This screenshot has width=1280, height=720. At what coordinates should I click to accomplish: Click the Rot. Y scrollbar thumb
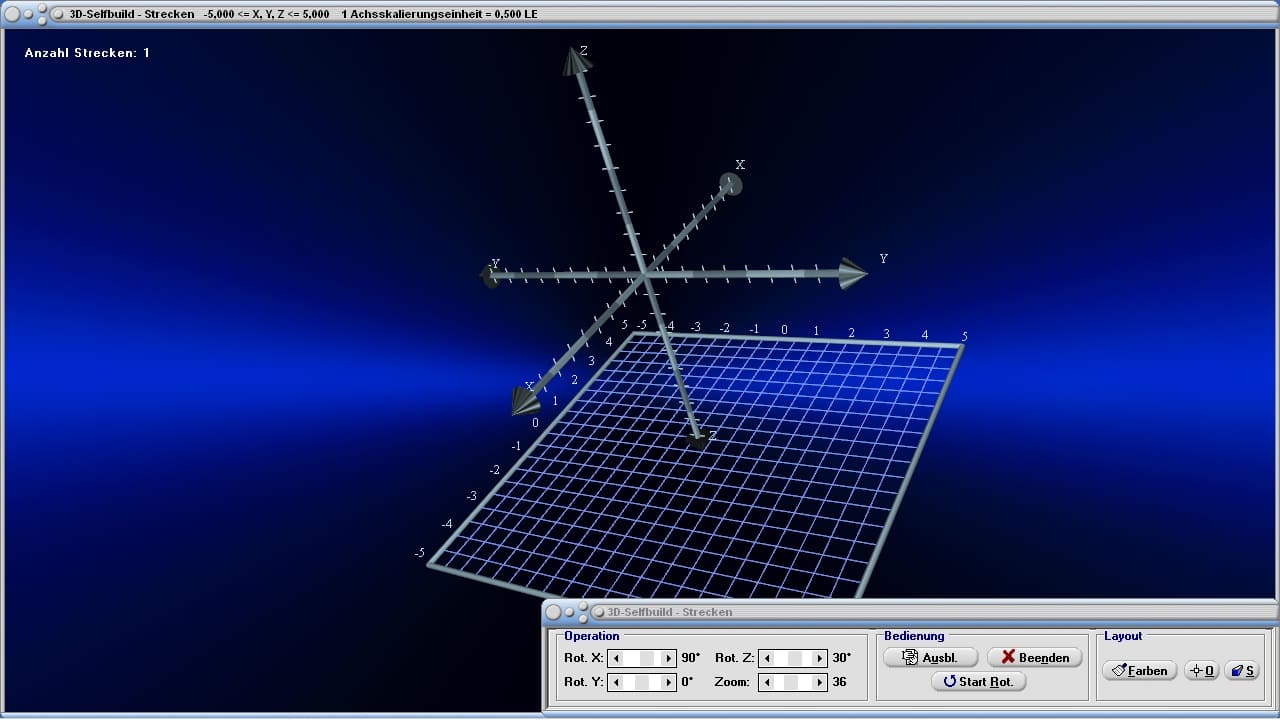click(643, 682)
